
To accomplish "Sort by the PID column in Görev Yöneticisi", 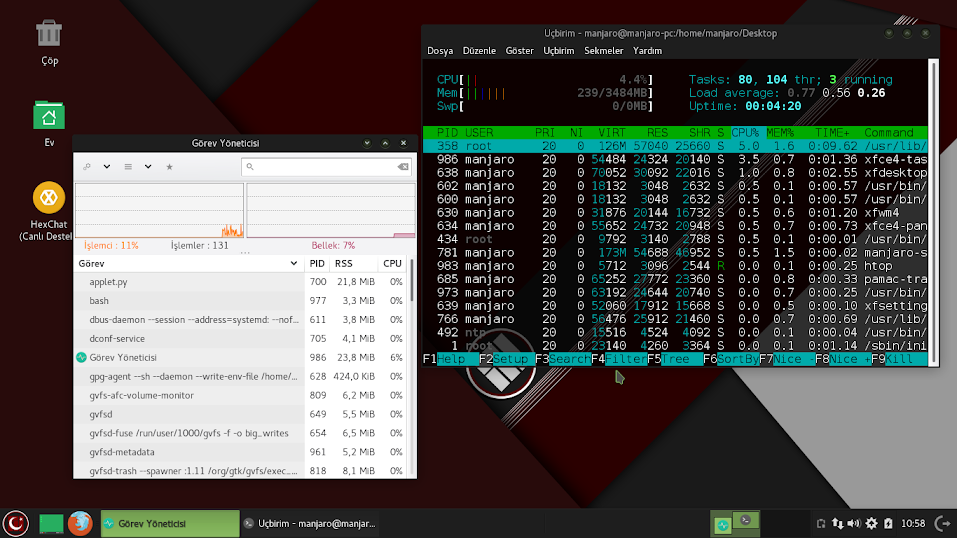I will pos(317,264).
